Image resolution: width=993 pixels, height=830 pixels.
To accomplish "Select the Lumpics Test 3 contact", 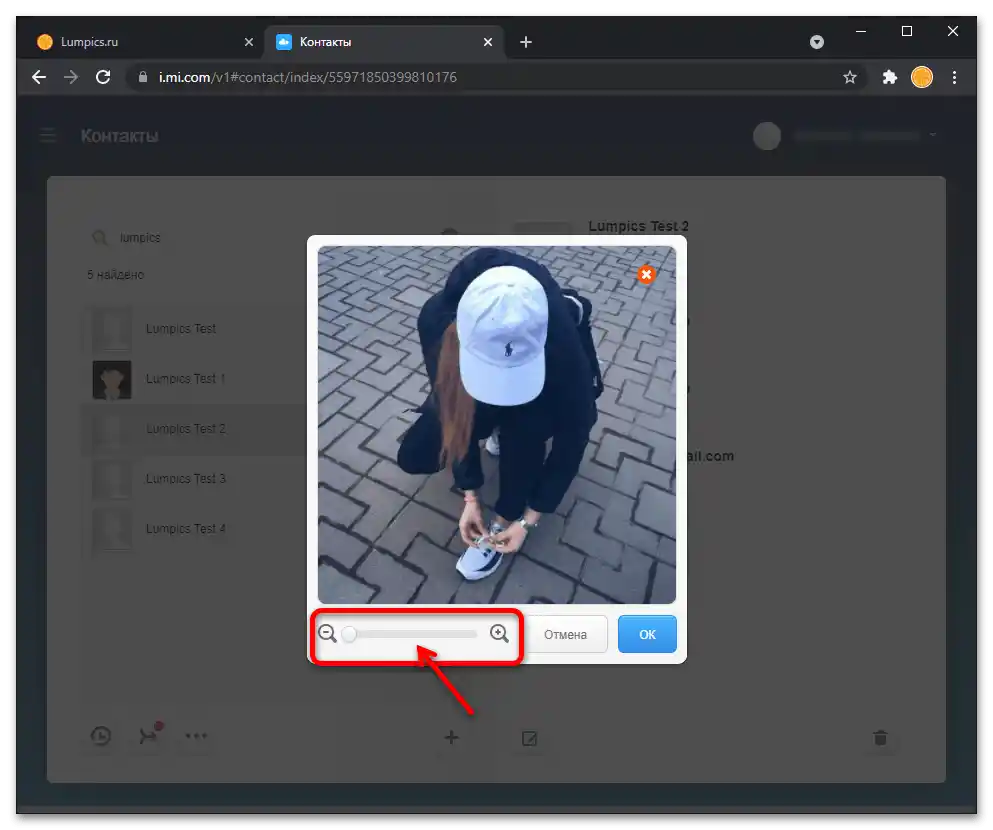I will (193, 479).
